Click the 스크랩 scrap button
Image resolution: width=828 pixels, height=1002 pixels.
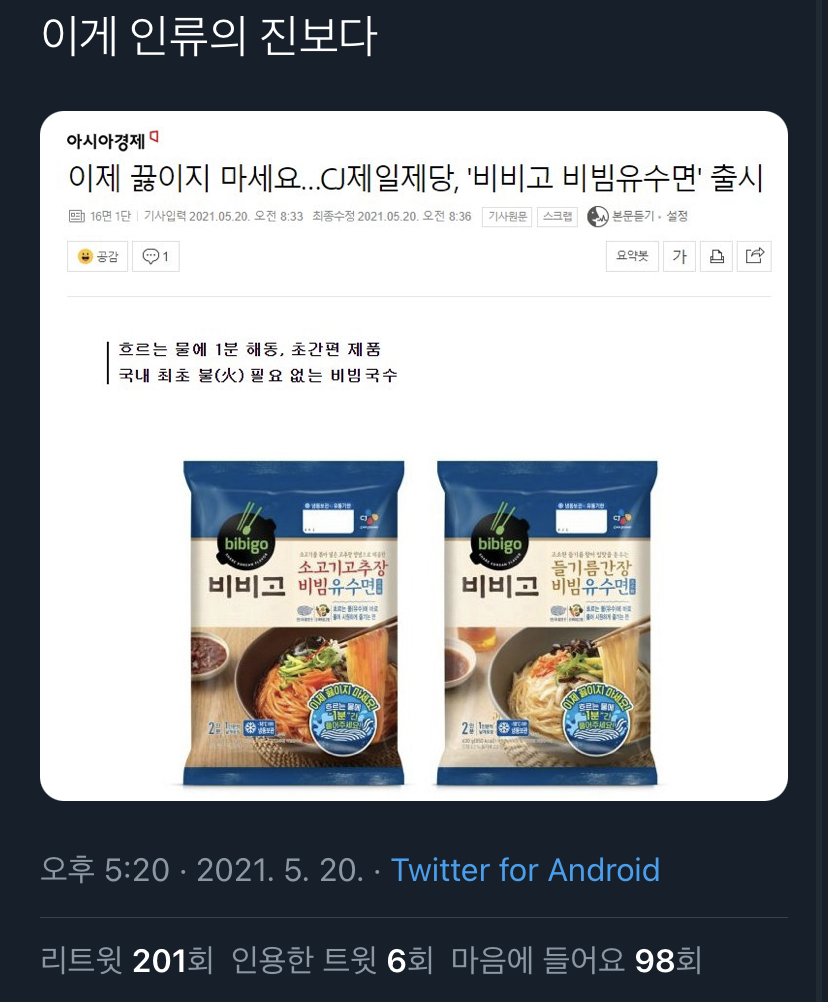click(557, 217)
